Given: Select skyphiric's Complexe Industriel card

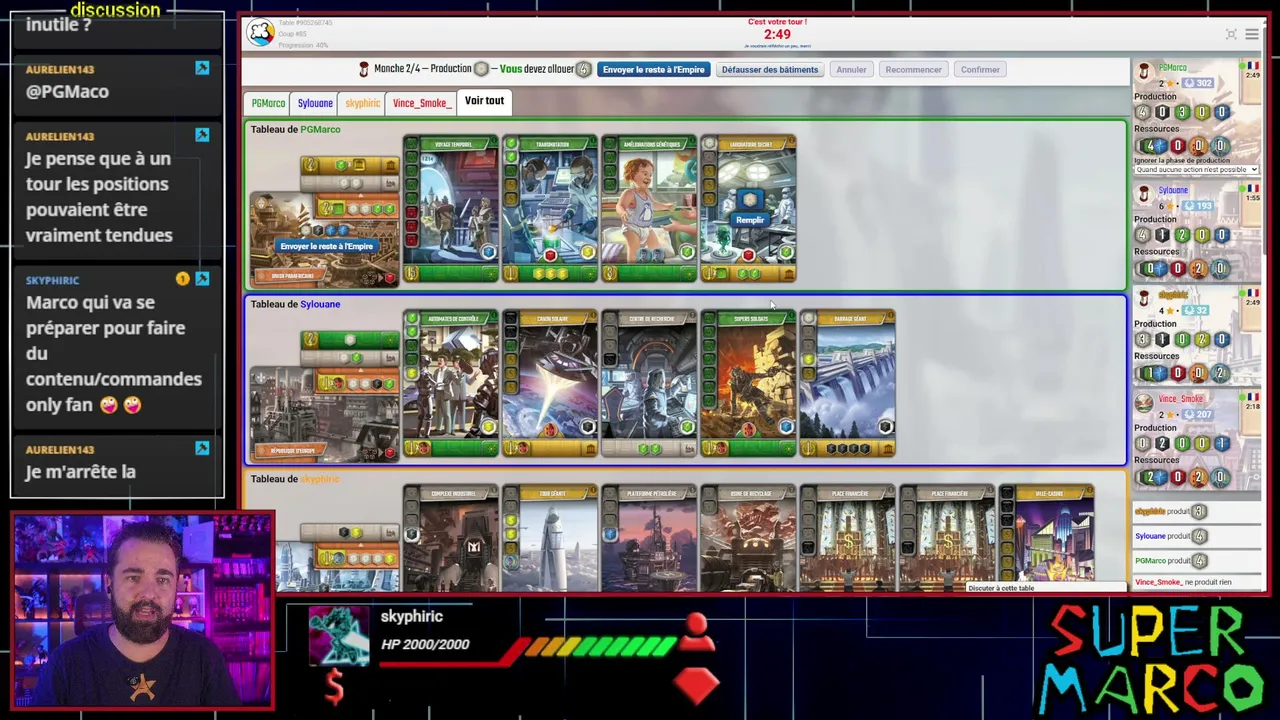Looking at the screenshot, I should (451, 538).
